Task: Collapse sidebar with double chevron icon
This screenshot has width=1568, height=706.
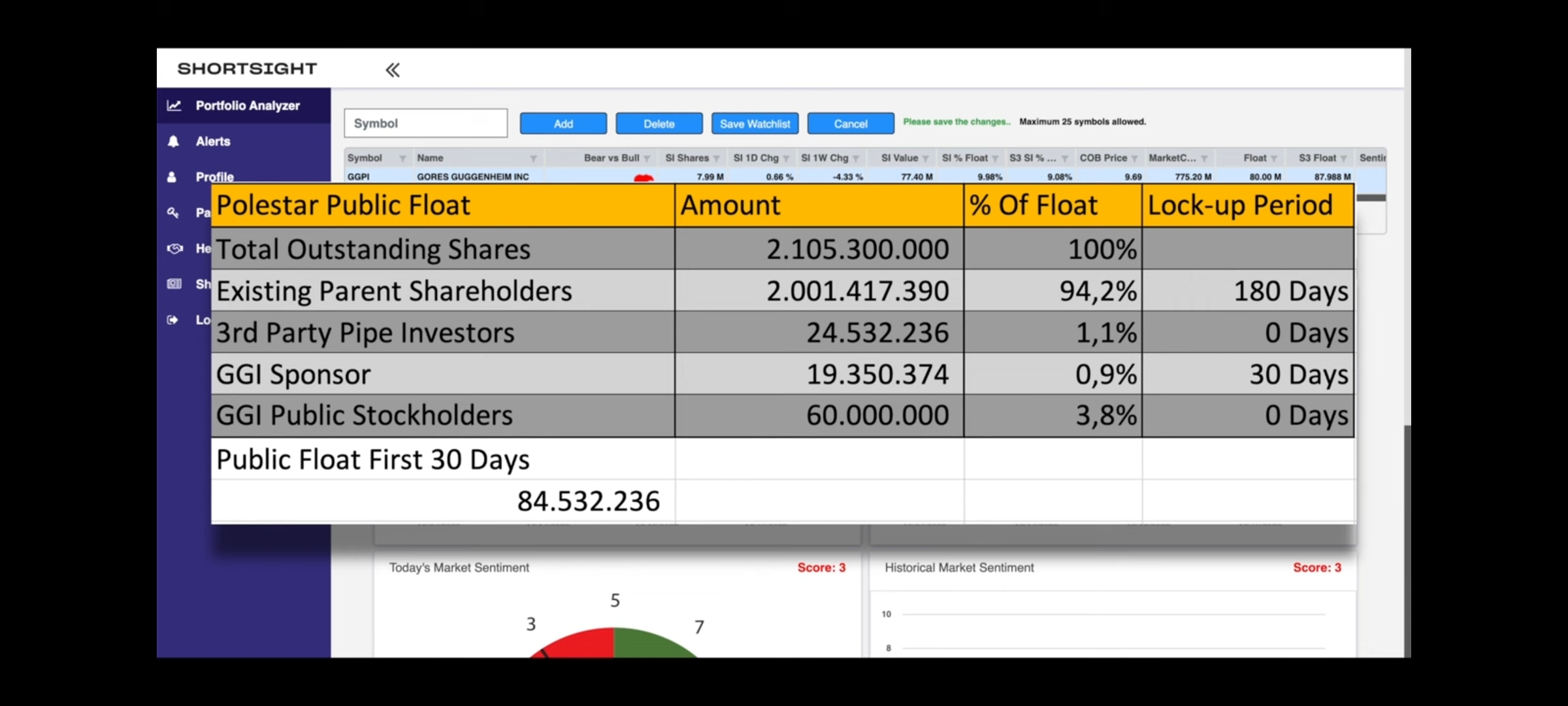Action: click(392, 70)
